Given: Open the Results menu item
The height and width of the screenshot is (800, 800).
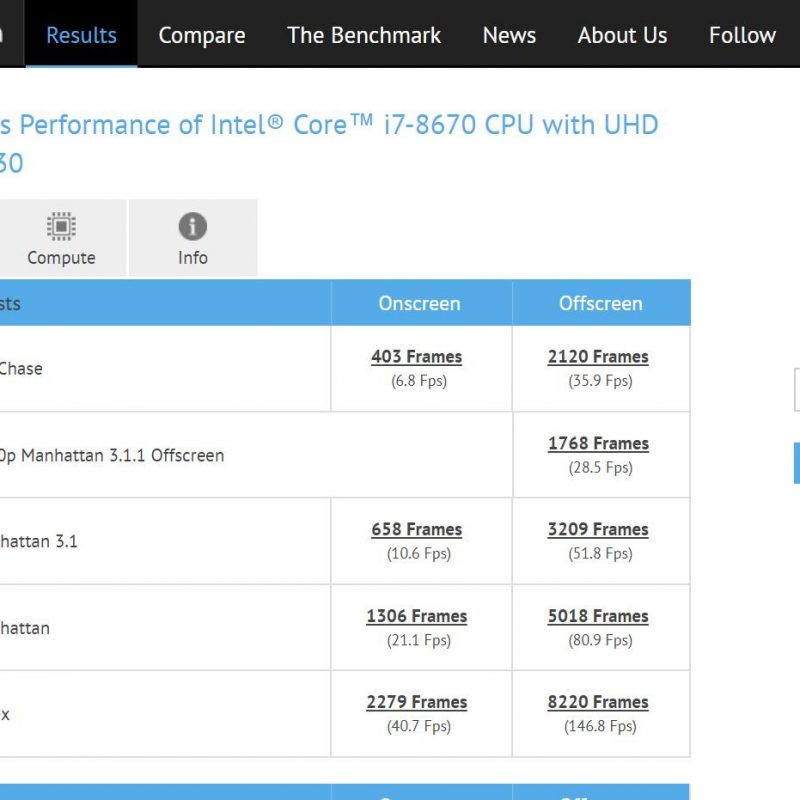Looking at the screenshot, I should (x=81, y=35).
